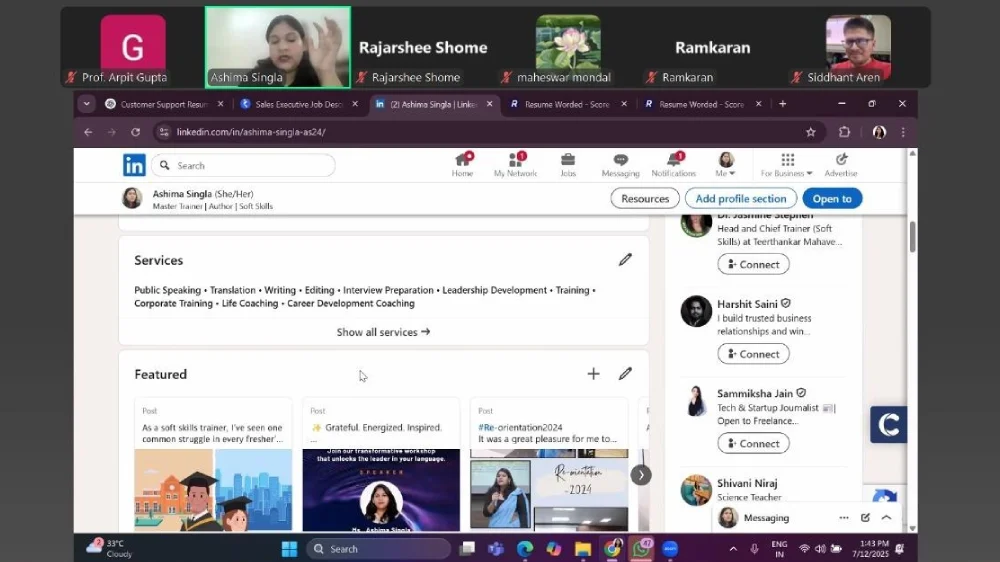This screenshot has height=562, width=1000.
Task: Click Show all services link
Action: tap(383, 332)
